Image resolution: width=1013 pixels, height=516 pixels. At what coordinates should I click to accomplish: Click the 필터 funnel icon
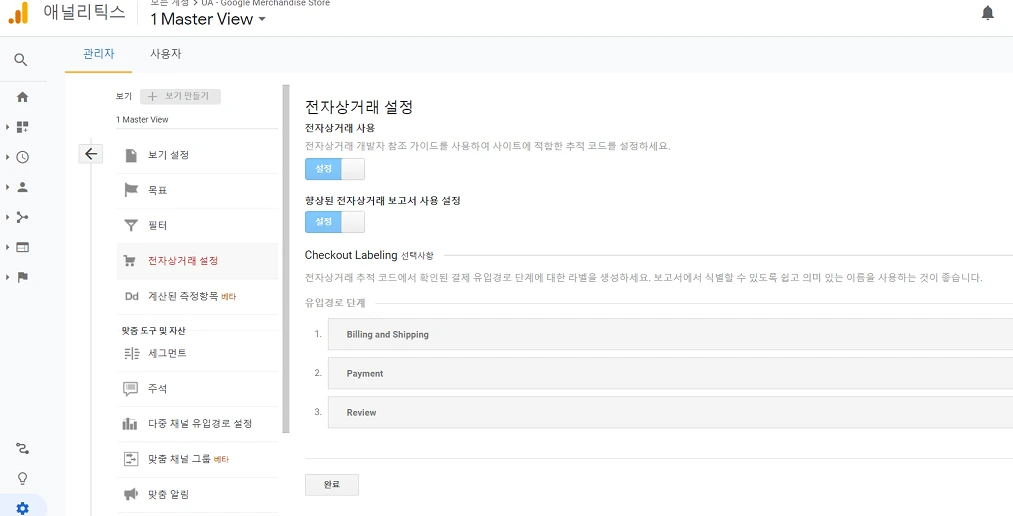[131, 225]
